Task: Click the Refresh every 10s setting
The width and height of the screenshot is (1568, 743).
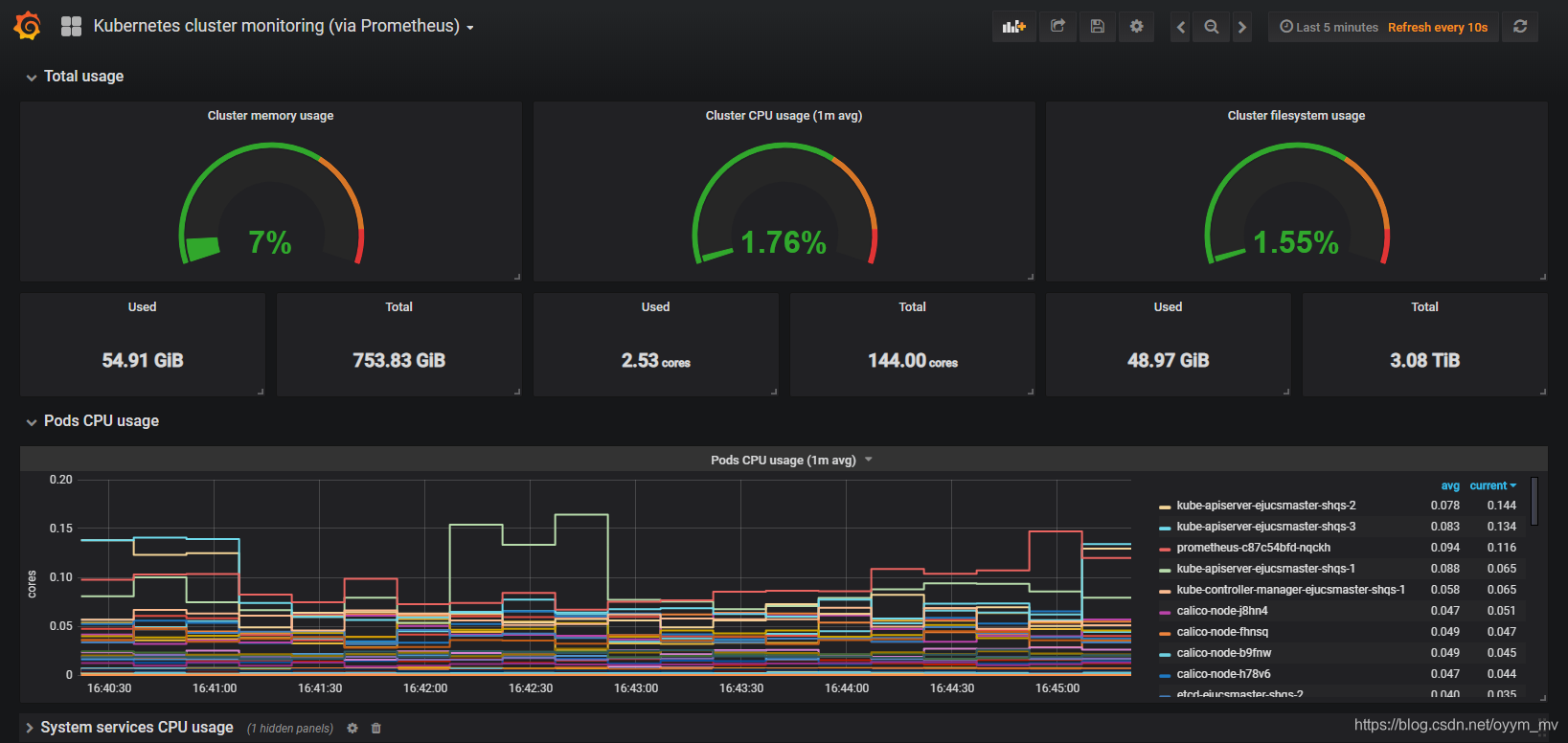Action: 1438,27
